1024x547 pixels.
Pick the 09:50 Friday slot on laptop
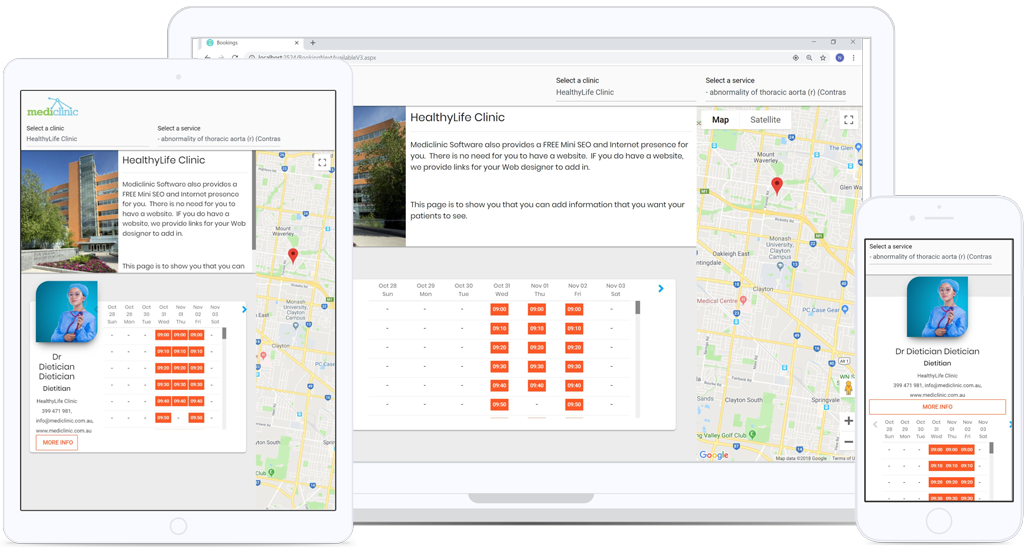coord(574,405)
